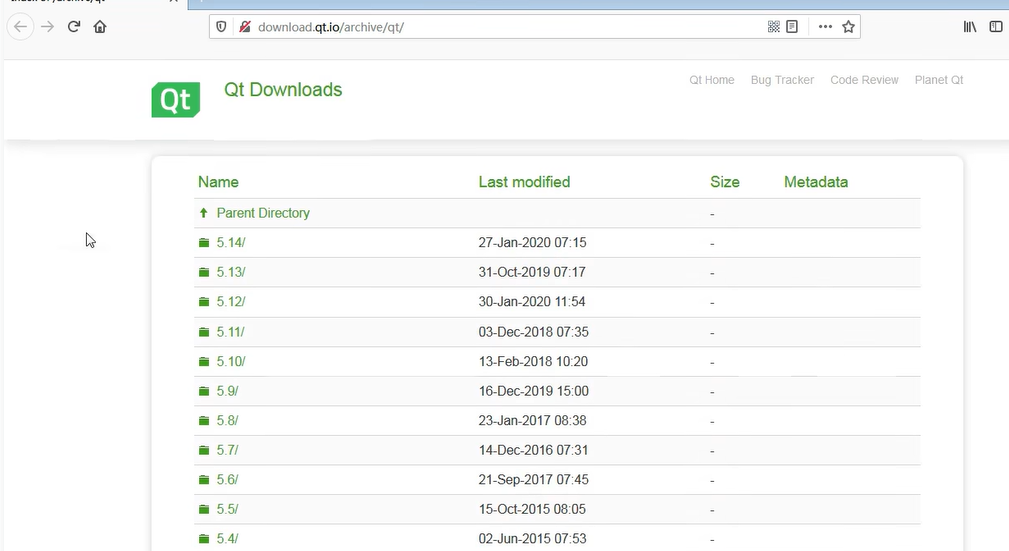Reload the page with refresh icon
The width and height of the screenshot is (1009, 551).
tap(74, 26)
